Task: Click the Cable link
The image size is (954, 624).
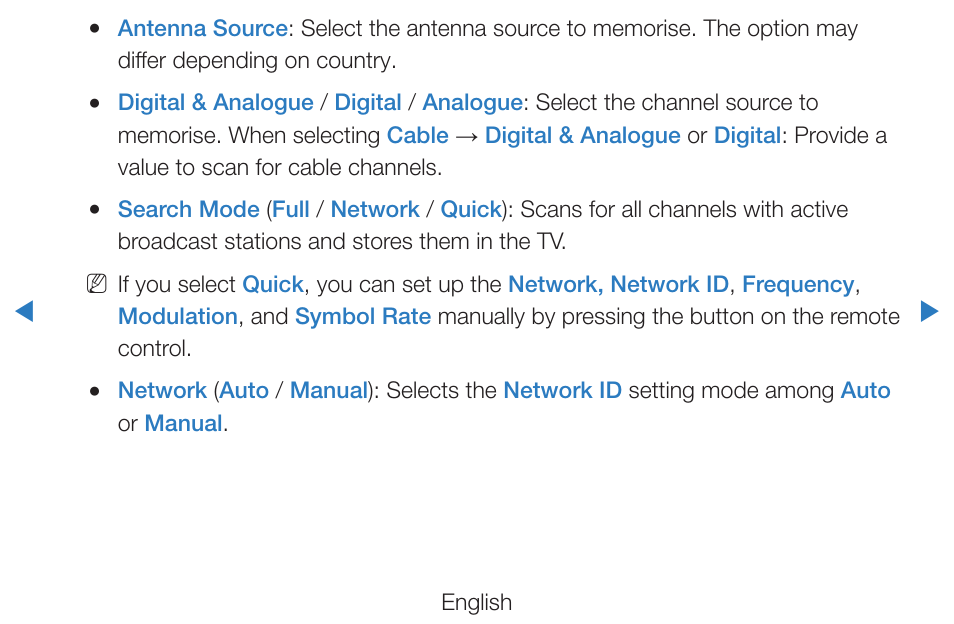Action: 417,135
